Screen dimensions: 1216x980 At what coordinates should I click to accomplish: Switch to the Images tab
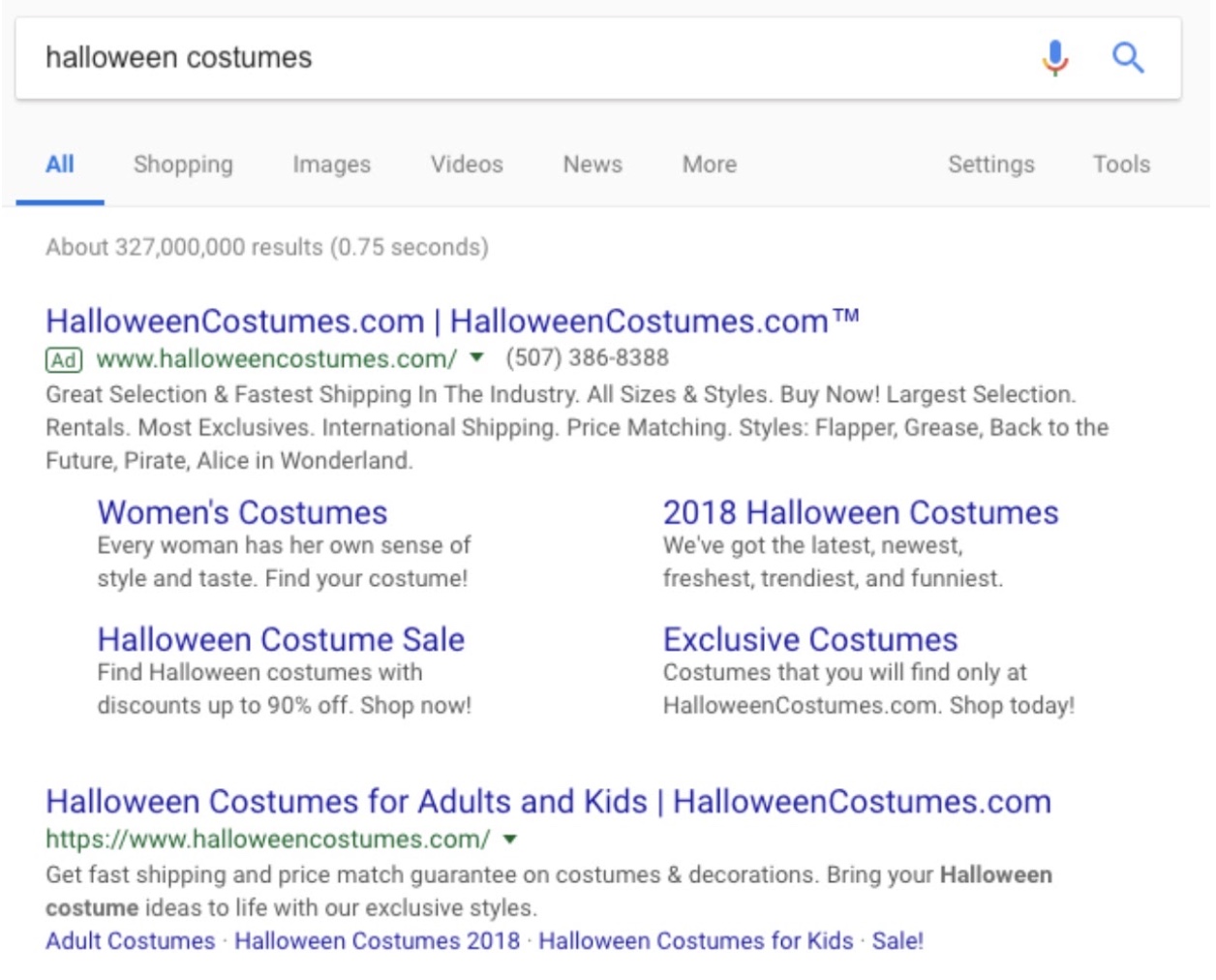(331, 165)
